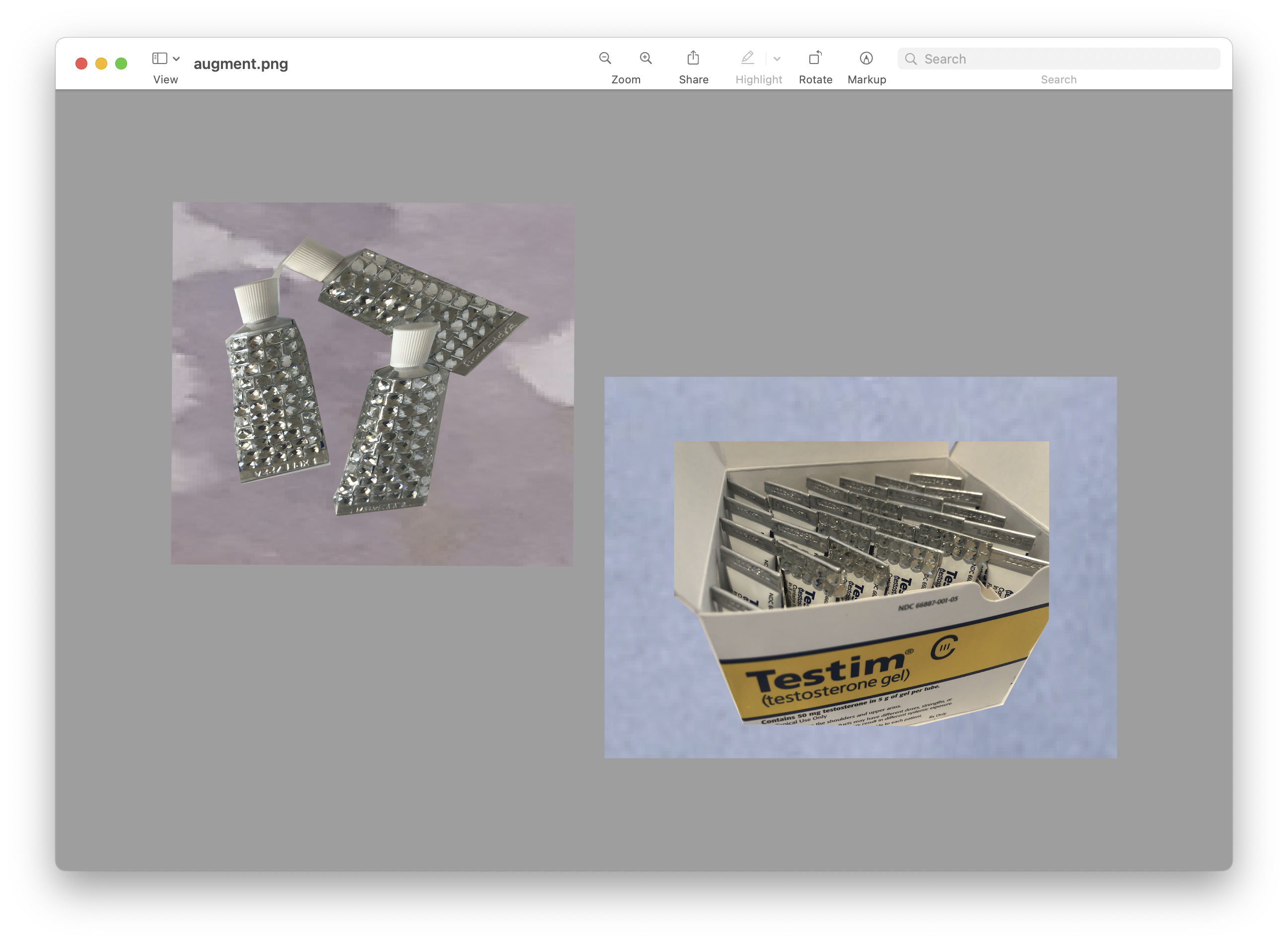This screenshot has width=1288, height=944.
Task: Click the Zoom in magnifier icon
Action: coord(645,58)
